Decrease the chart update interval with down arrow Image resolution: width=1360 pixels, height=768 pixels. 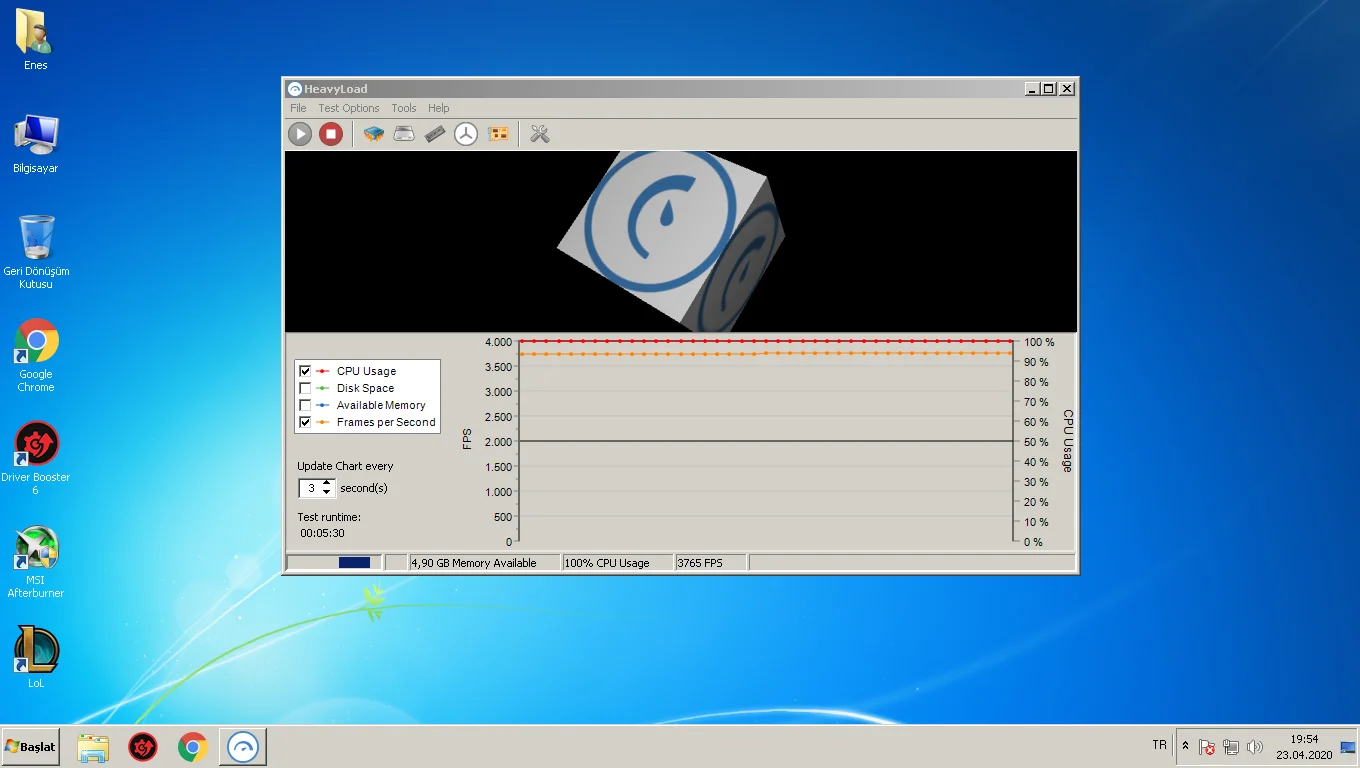(327, 492)
